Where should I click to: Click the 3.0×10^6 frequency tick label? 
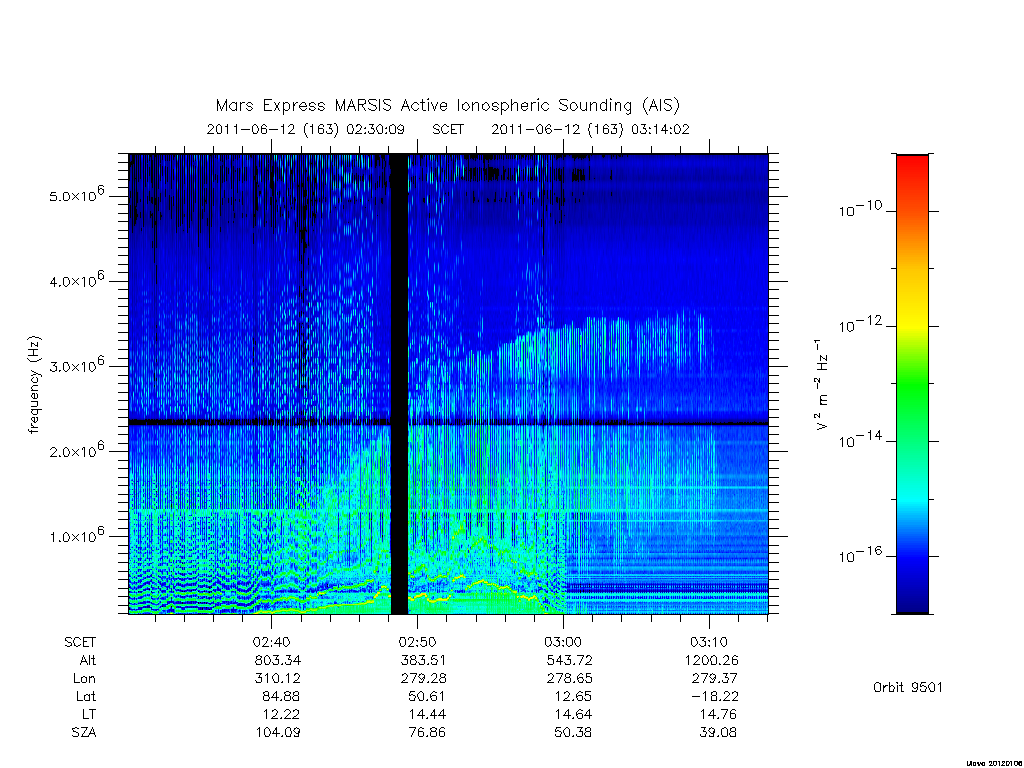pos(76,365)
